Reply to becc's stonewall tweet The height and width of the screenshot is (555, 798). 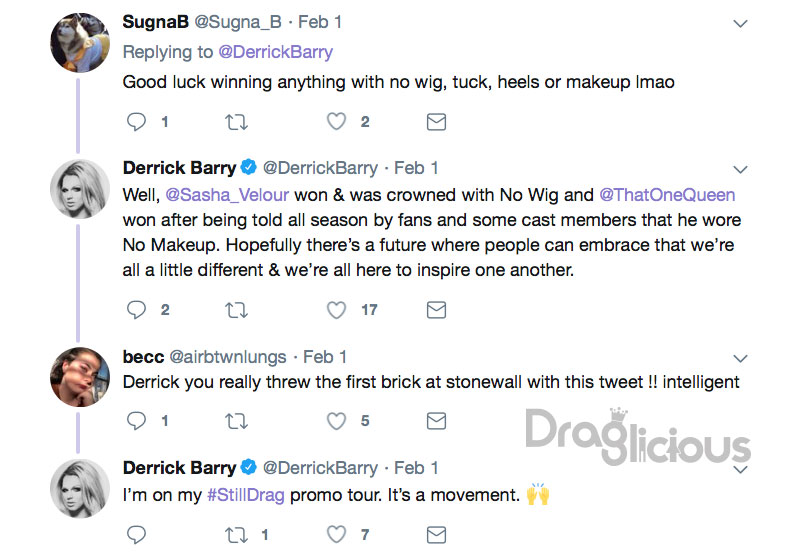click(x=136, y=421)
